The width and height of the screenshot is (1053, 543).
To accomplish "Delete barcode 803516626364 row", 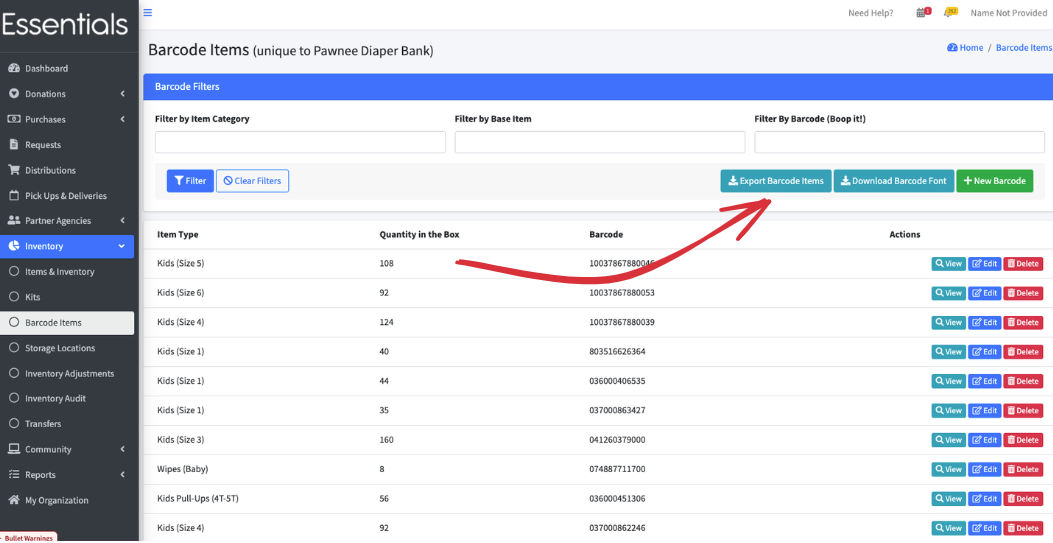I will coord(1023,352).
